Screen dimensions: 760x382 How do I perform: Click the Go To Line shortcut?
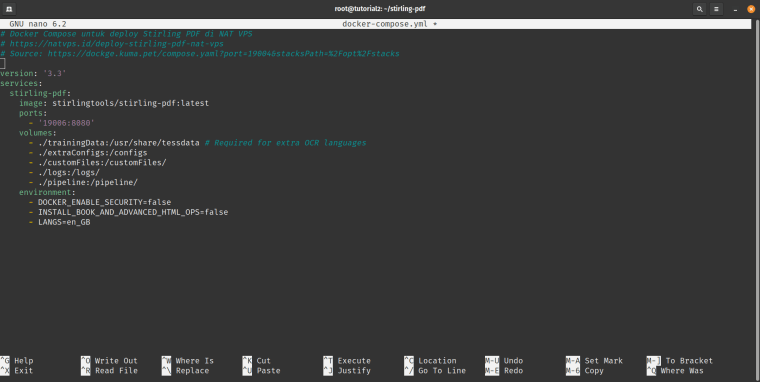point(435,371)
